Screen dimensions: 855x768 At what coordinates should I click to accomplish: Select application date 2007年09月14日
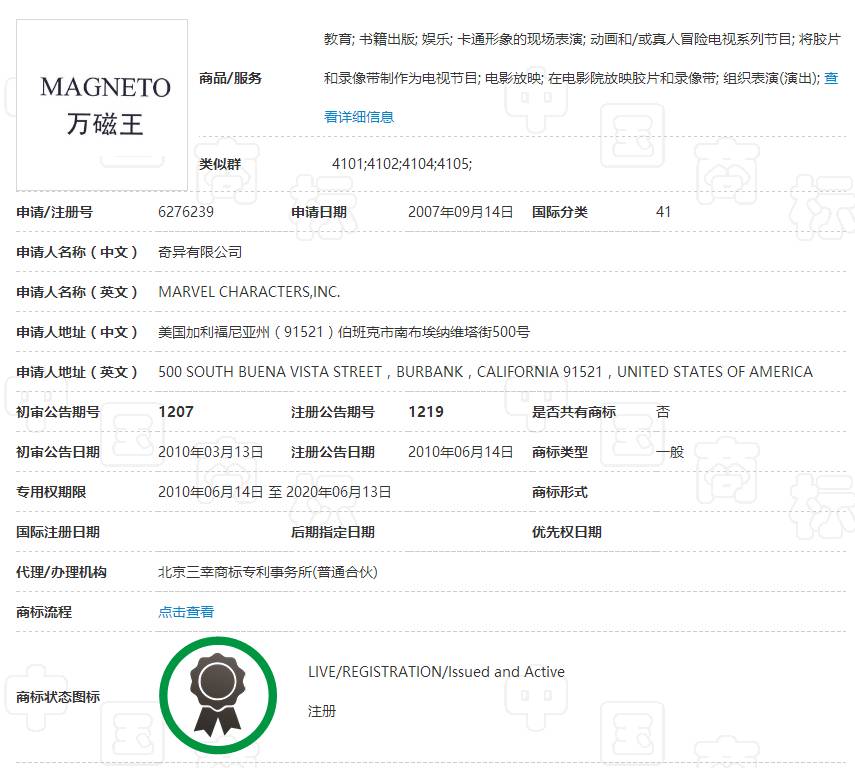tap(460, 212)
